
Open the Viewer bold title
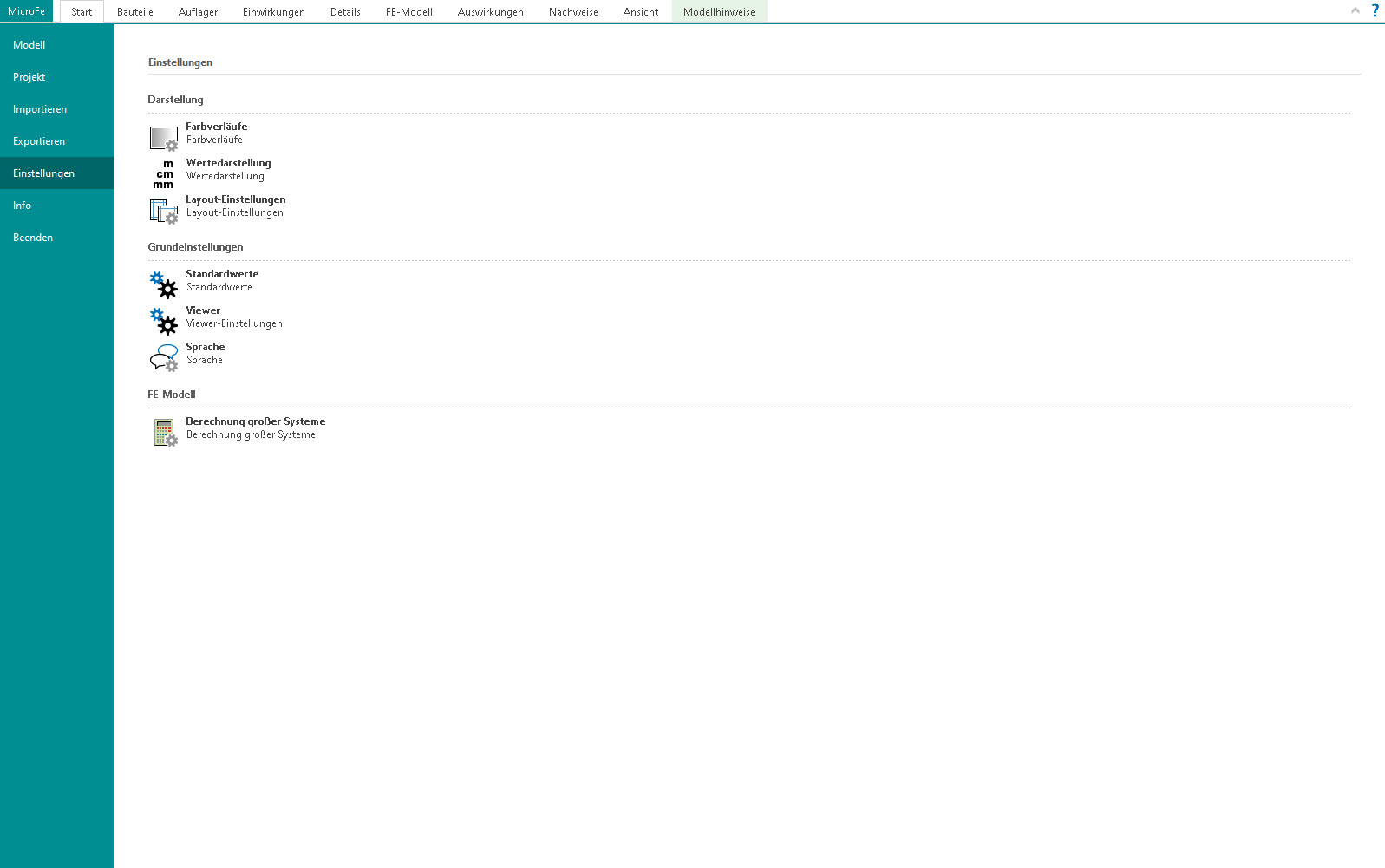(x=203, y=310)
